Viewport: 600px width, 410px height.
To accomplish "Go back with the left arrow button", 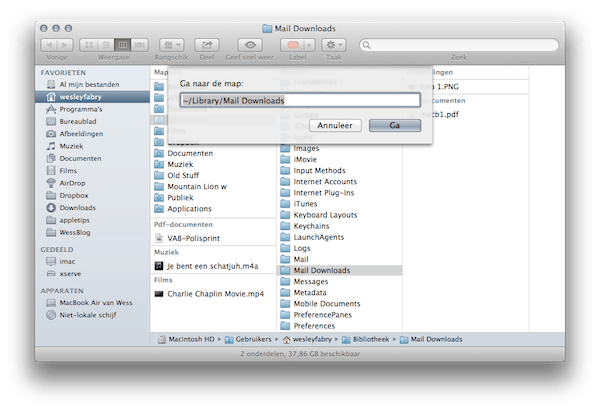I will tap(49, 45).
